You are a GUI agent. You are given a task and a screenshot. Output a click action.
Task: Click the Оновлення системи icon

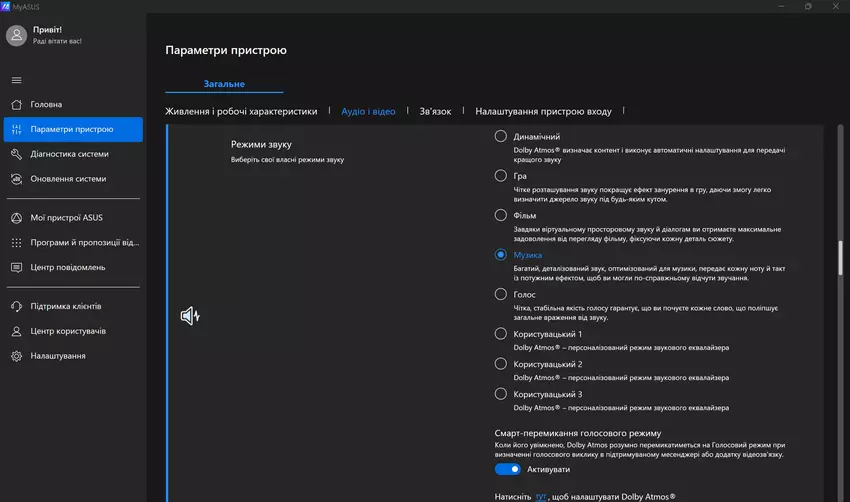coord(16,179)
